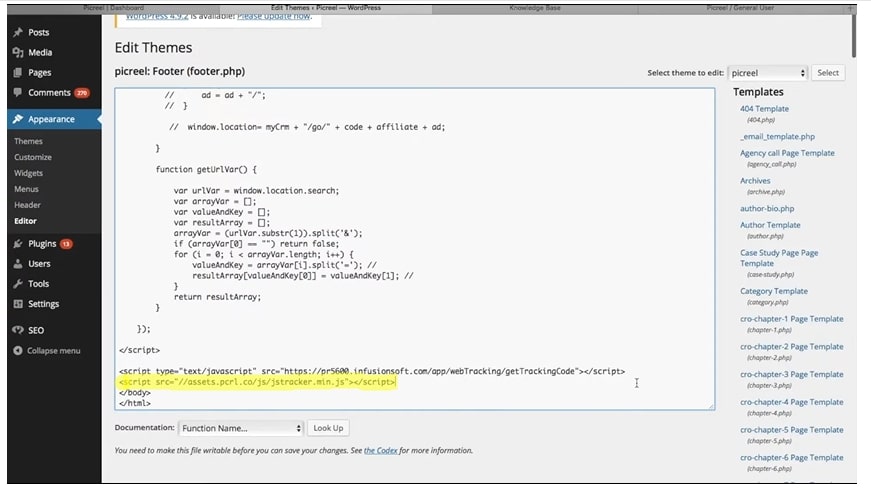Click the Tools wrench icon
Screen dimensions: 871x495
tap(18, 283)
